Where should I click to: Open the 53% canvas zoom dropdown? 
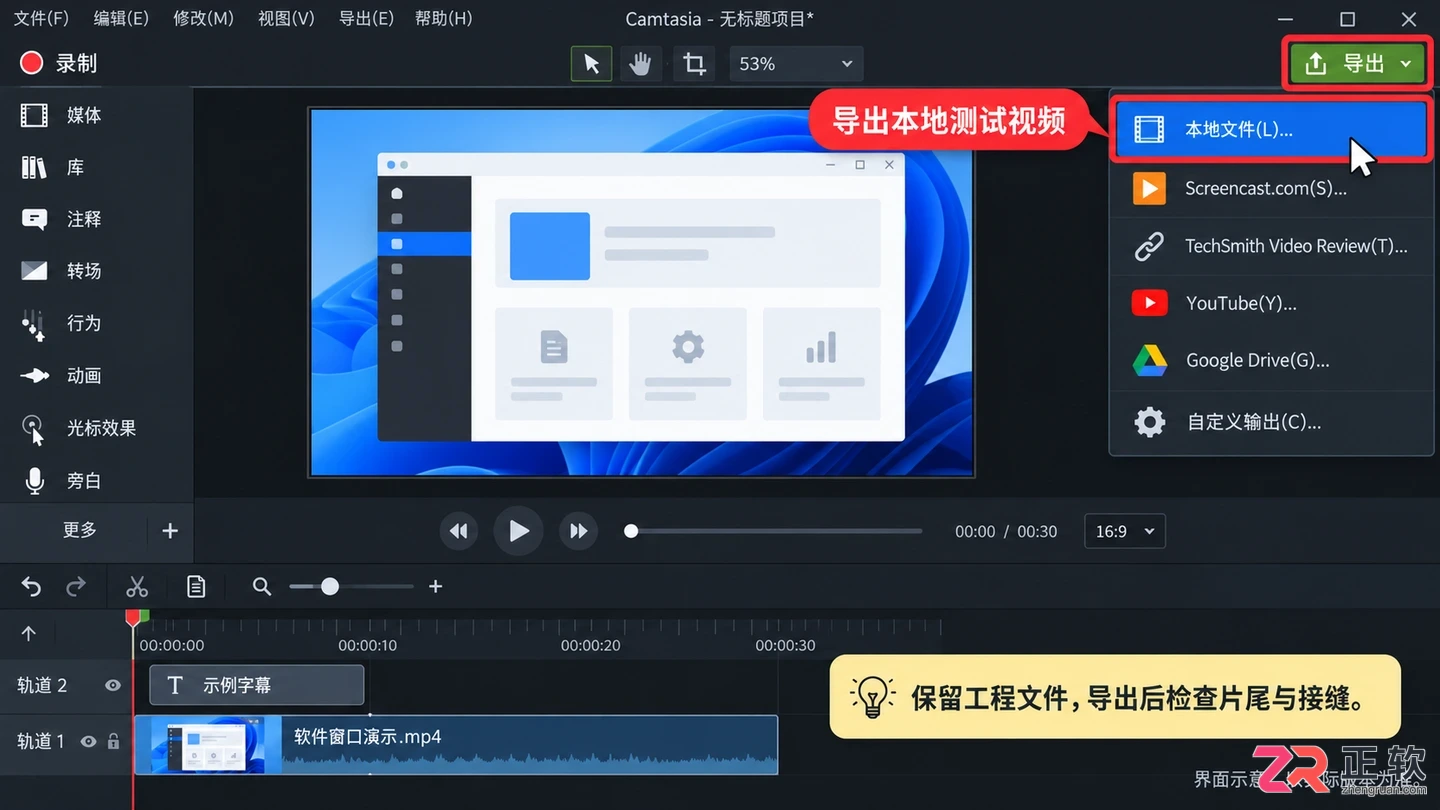pyautogui.click(x=796, y=64)
